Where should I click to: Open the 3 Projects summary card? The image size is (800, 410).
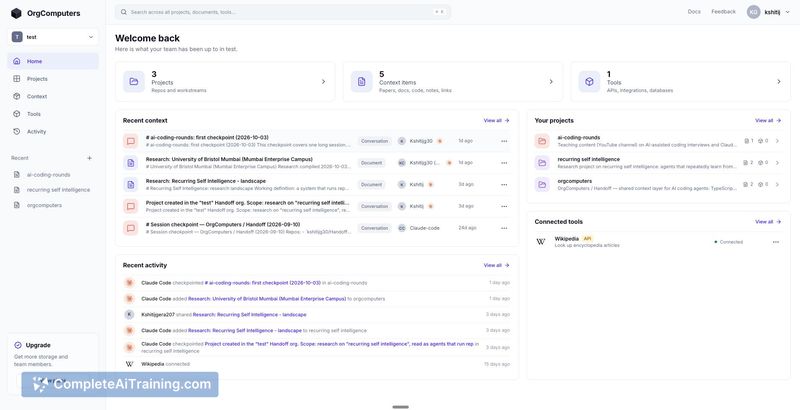pos(225,82)
